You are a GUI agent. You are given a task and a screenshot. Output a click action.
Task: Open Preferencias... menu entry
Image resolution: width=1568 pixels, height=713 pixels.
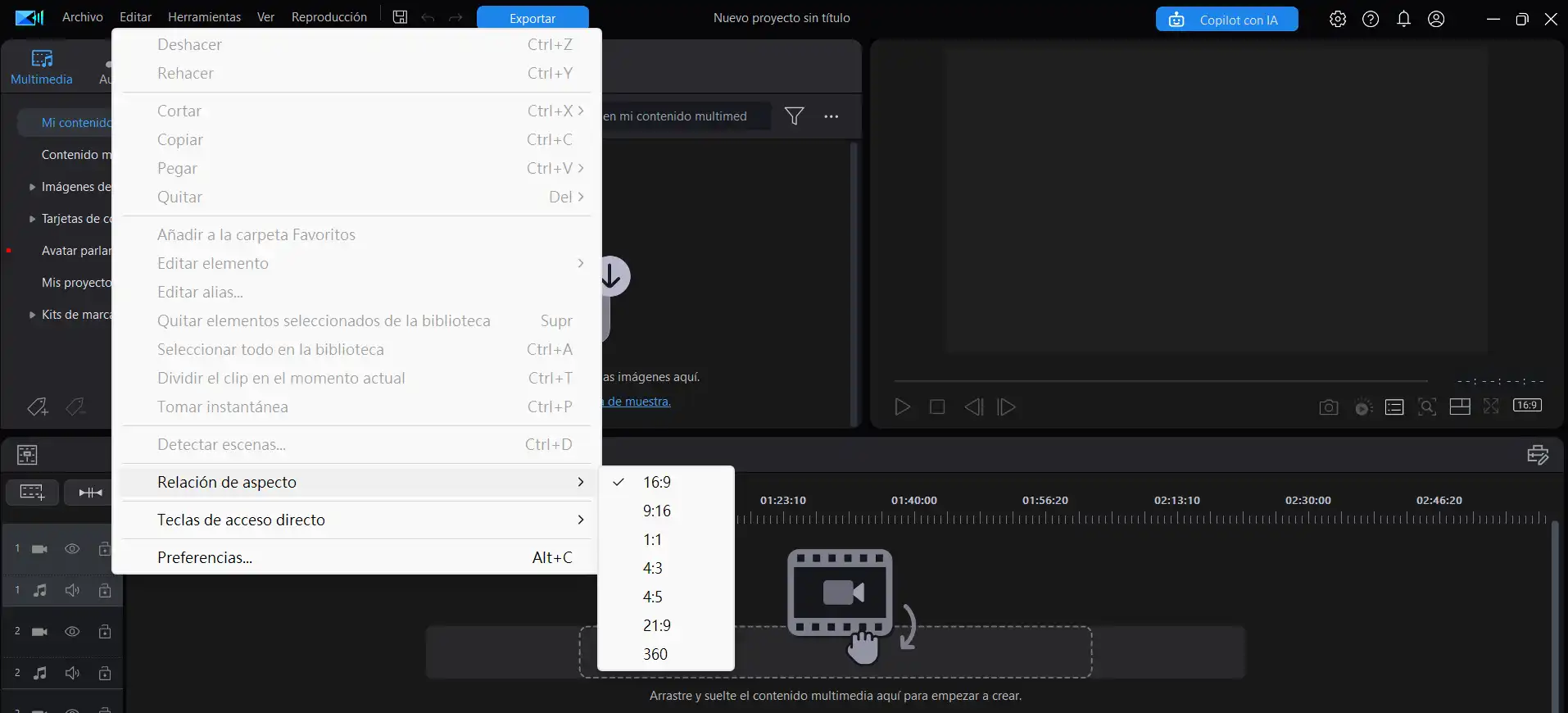tap(205, 557)
